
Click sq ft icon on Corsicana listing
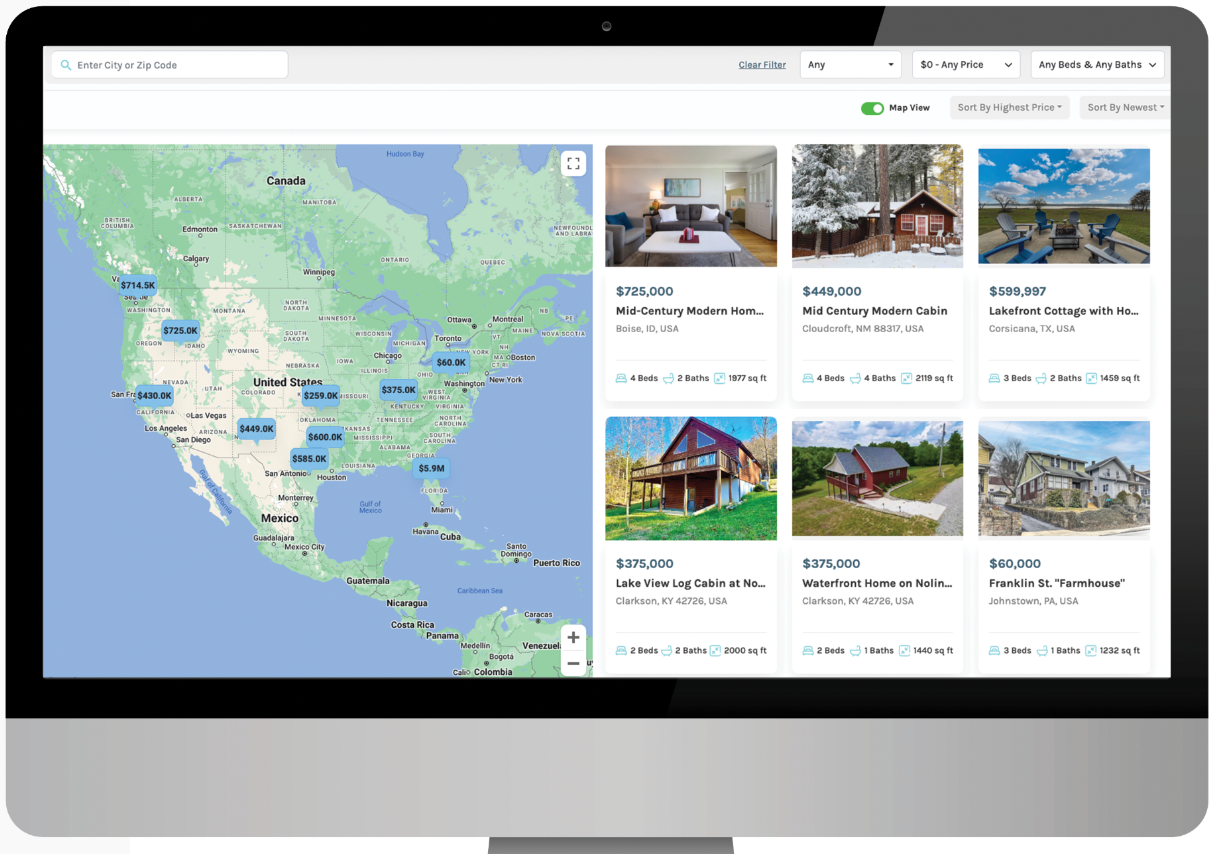point(1091,379)
